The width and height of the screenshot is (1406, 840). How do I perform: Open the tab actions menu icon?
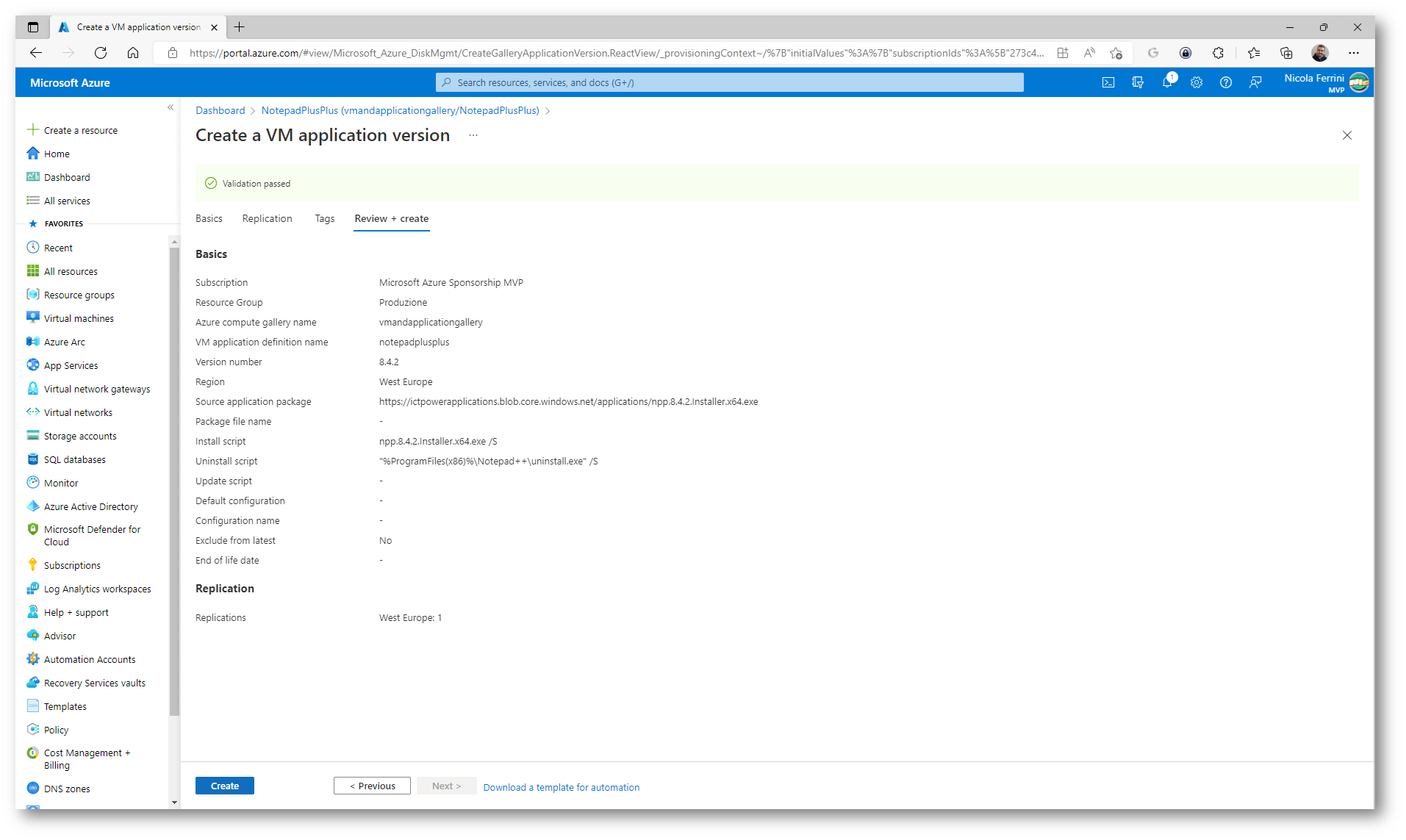[x=33, y=27]
